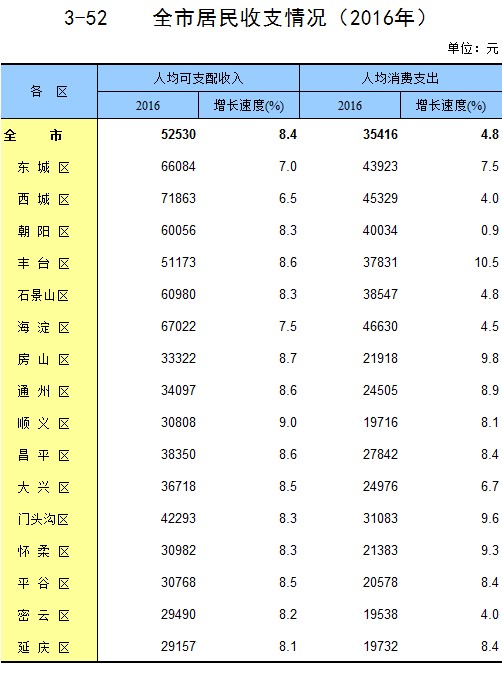This screenshot has width=502, height=695.
Task: Select the 东城区 row label
Action: [43, 167]
